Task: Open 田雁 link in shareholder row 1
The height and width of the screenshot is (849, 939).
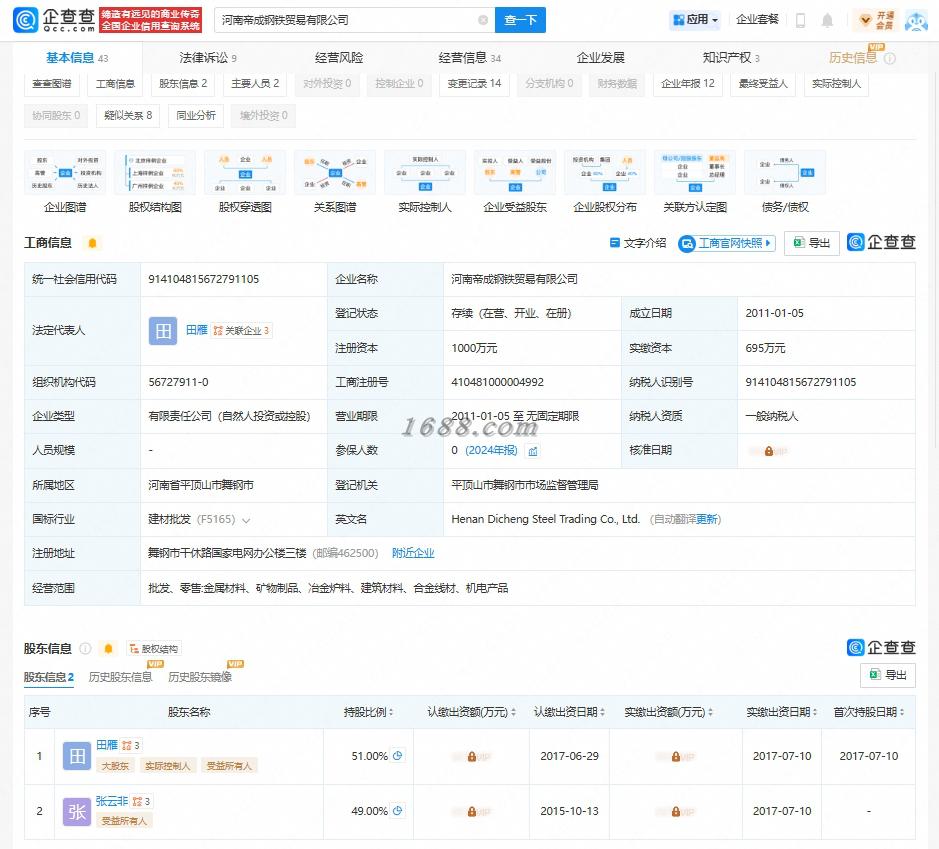Action: pos(107,745)
